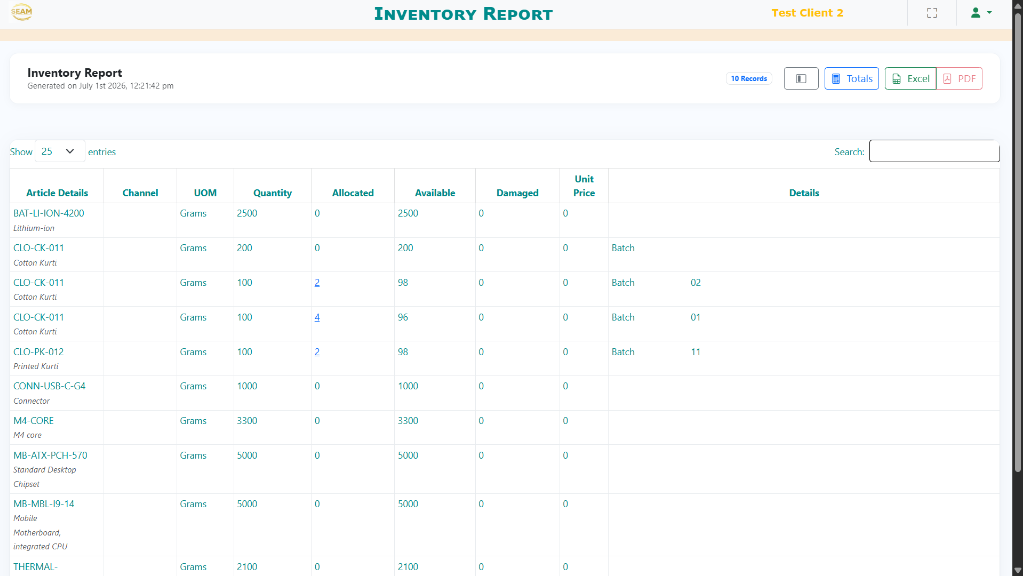
Task: Open the user profile menu
Action: 981,12
